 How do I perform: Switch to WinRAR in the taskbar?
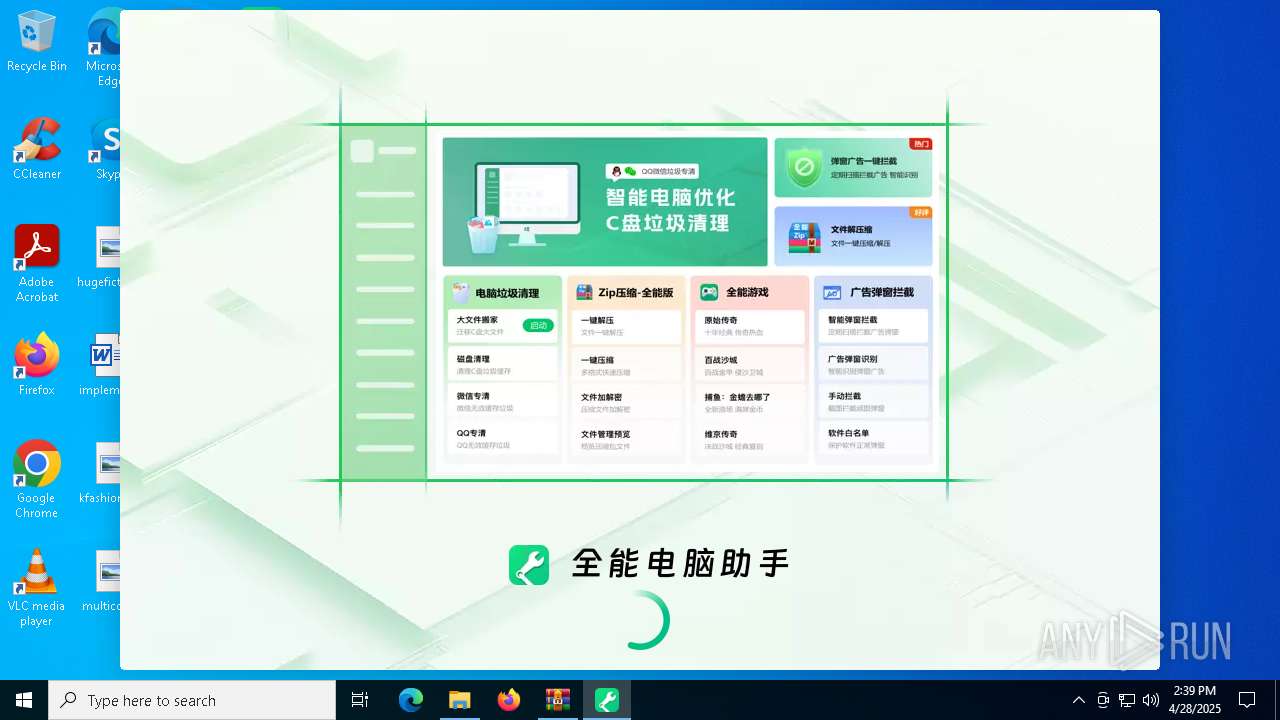click(x=557, y=700)
